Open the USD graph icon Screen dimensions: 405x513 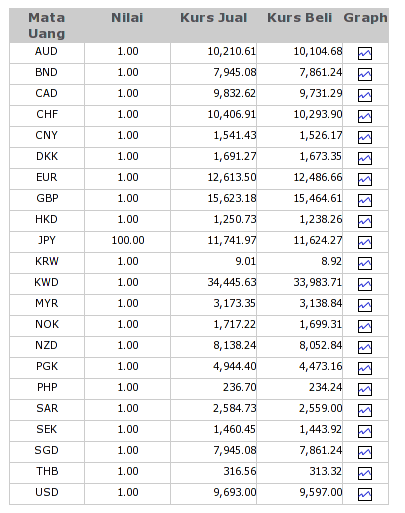coord(365,494)
